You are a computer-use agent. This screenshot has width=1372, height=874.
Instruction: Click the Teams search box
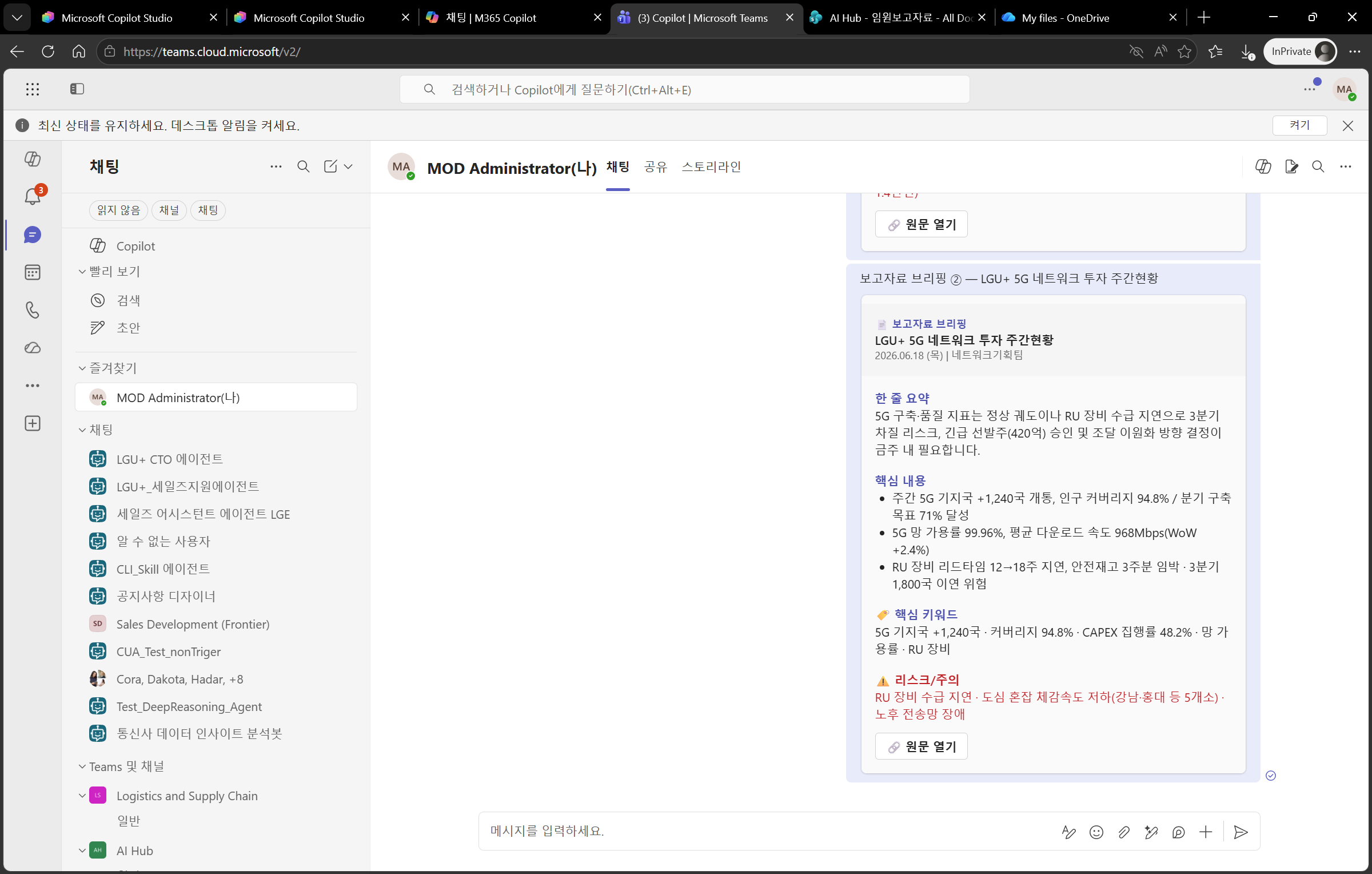(x=685, y=89)
